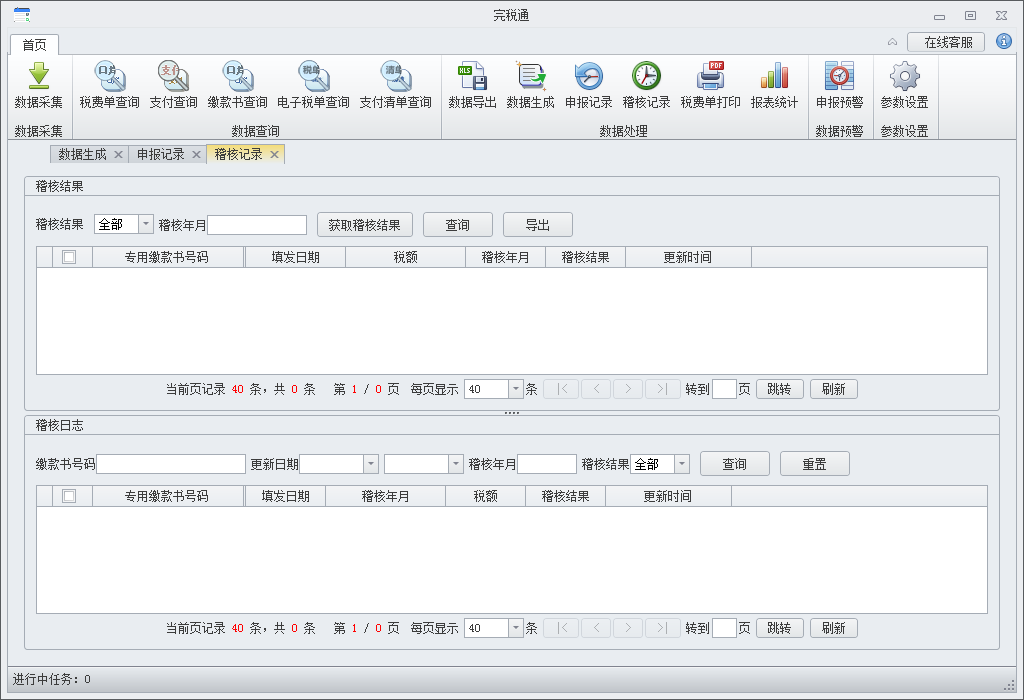The width and height of the screenshot is (1024, 700).
Task: Switch to 数据生成 document tab
Action: (82, 155)
